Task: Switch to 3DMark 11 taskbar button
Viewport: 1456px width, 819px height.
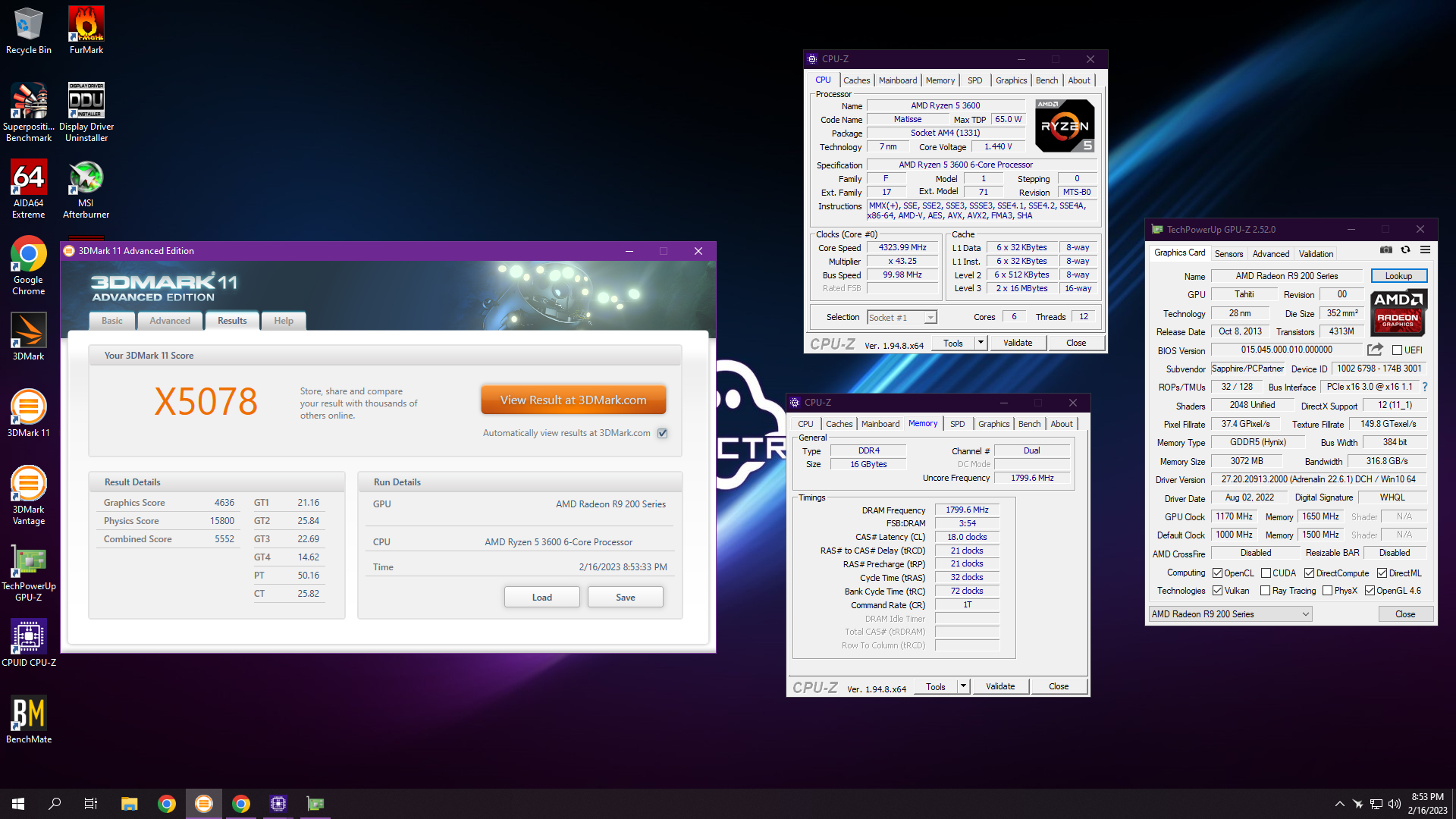Action: click(204, 804)
